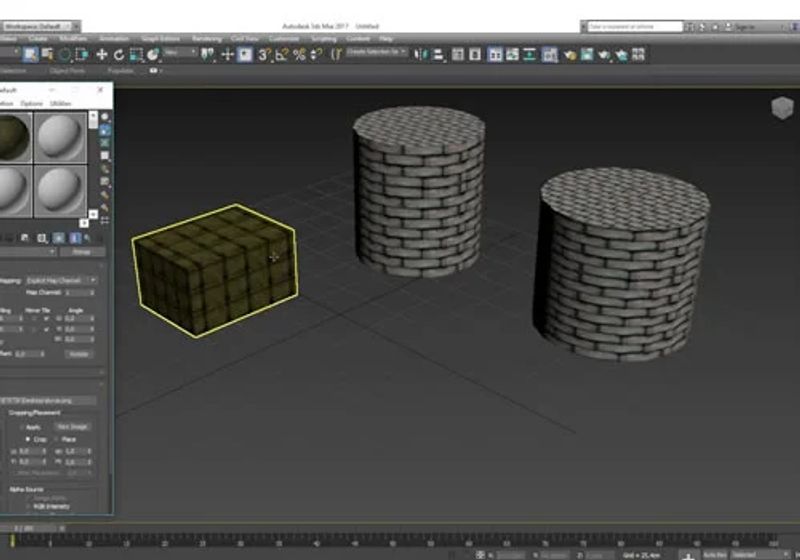
Task: Enable the Apply cropping checkbox
Action: click(x=22, y=427)
